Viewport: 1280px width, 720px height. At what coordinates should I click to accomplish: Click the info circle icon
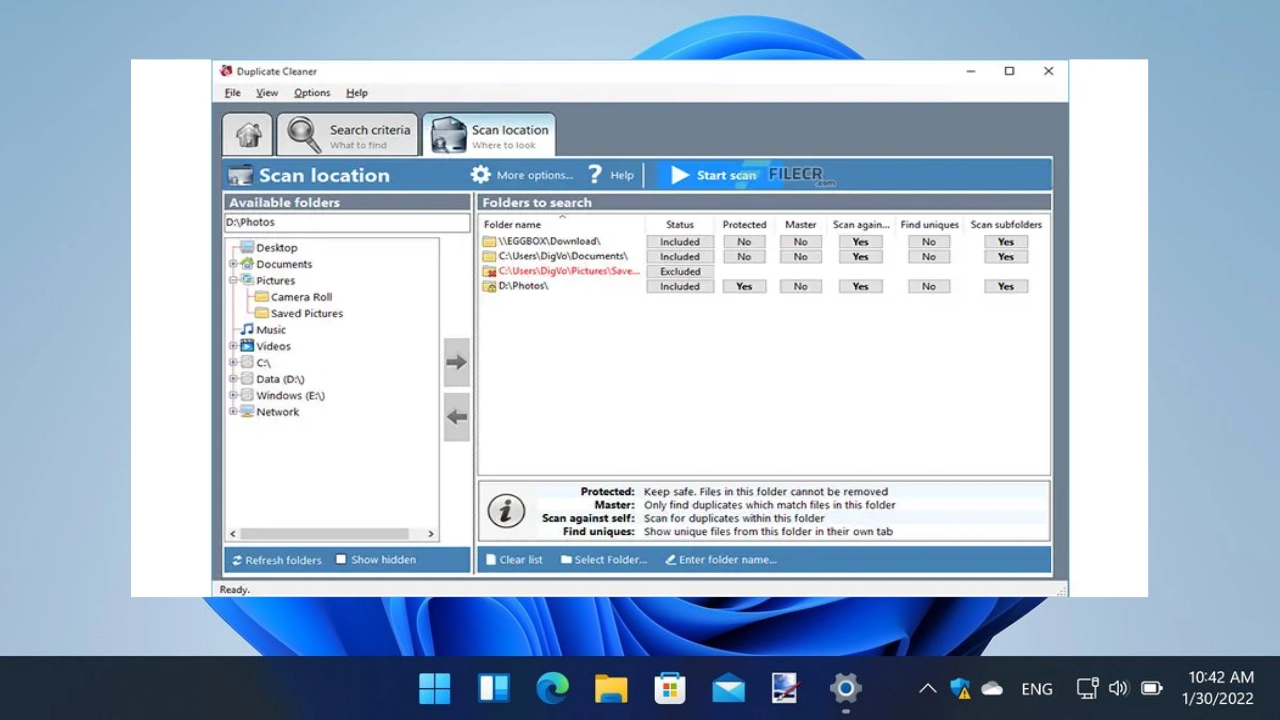[x=506, y=511]
